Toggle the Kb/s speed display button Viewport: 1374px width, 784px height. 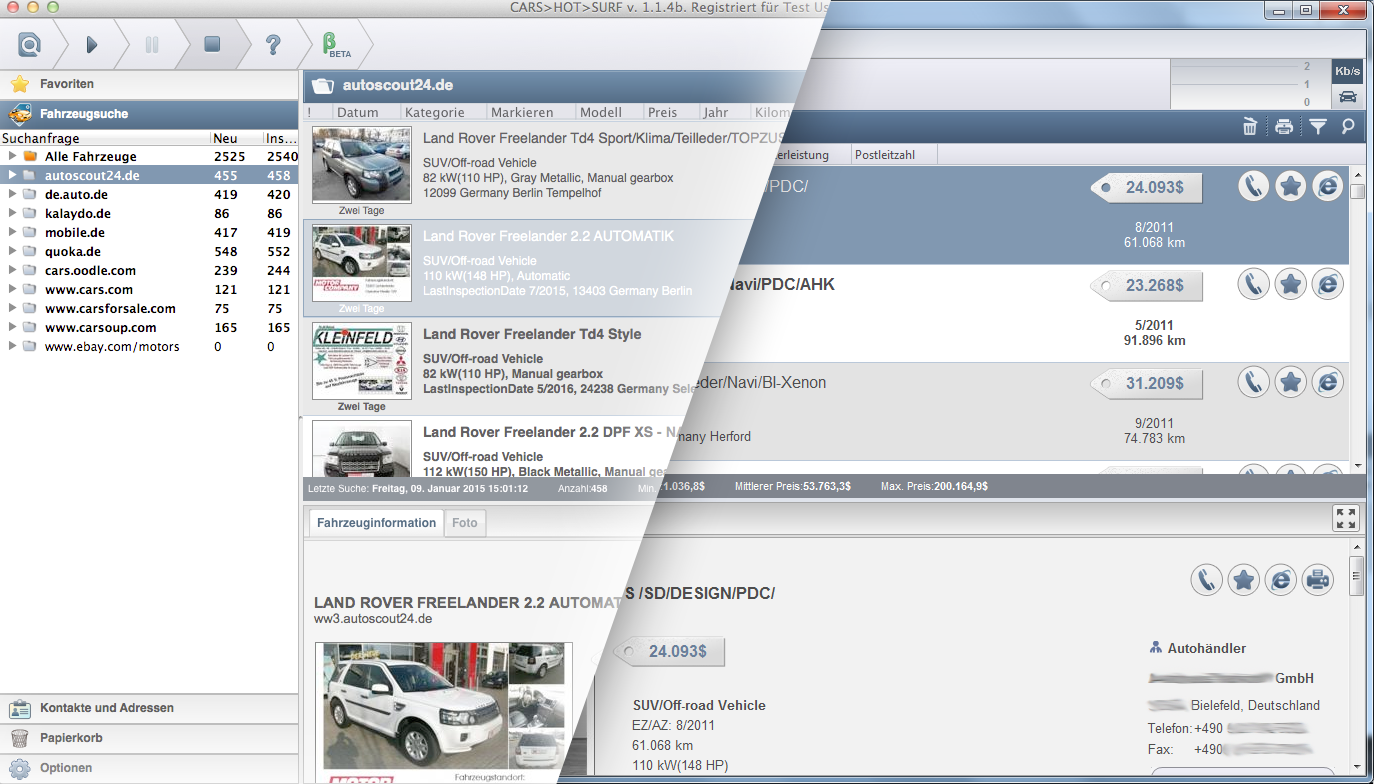(x=1348, y=71)
